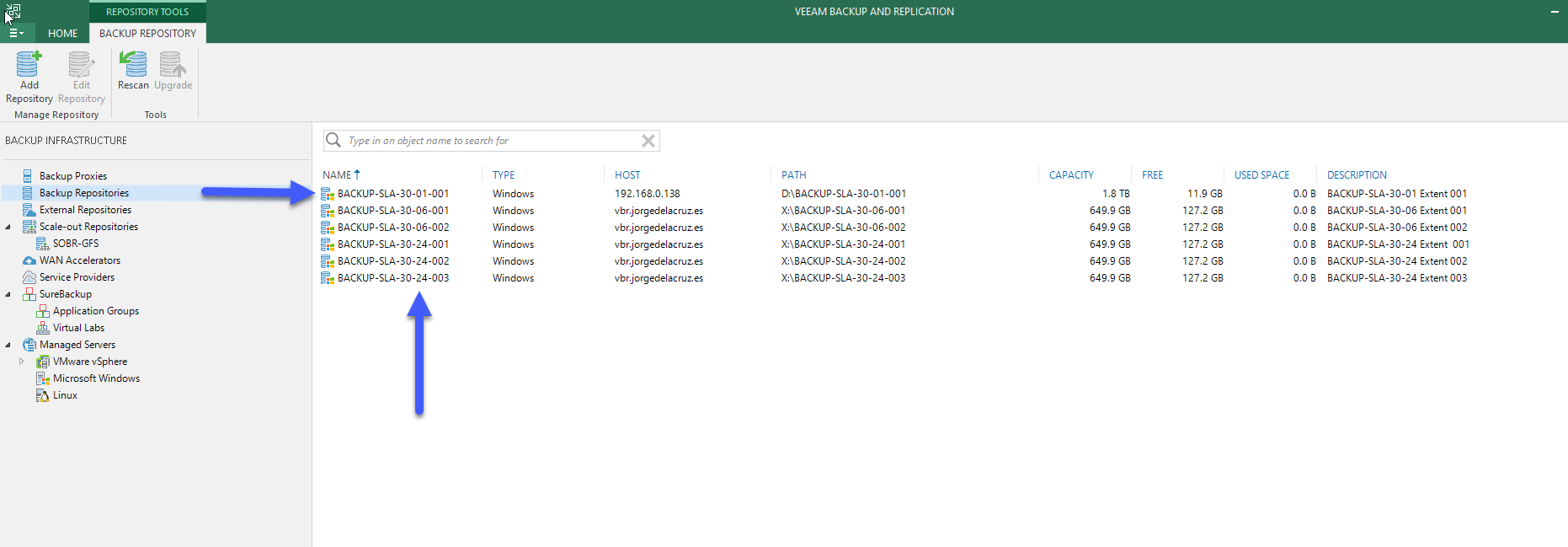
Task: Expand the VMware vSphere node
Action: 22,362
